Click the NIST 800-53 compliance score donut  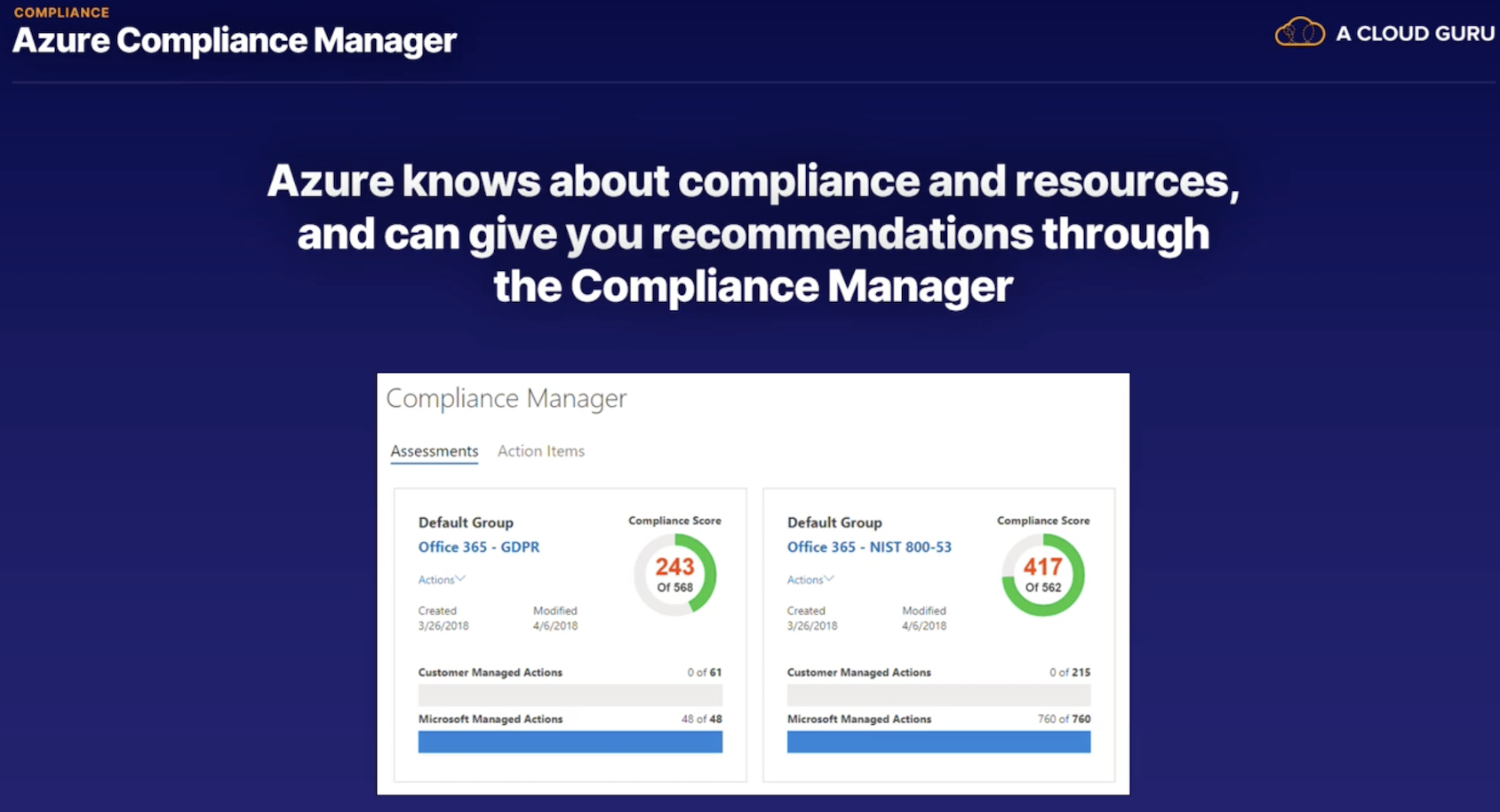click(x=1042, y=575)
